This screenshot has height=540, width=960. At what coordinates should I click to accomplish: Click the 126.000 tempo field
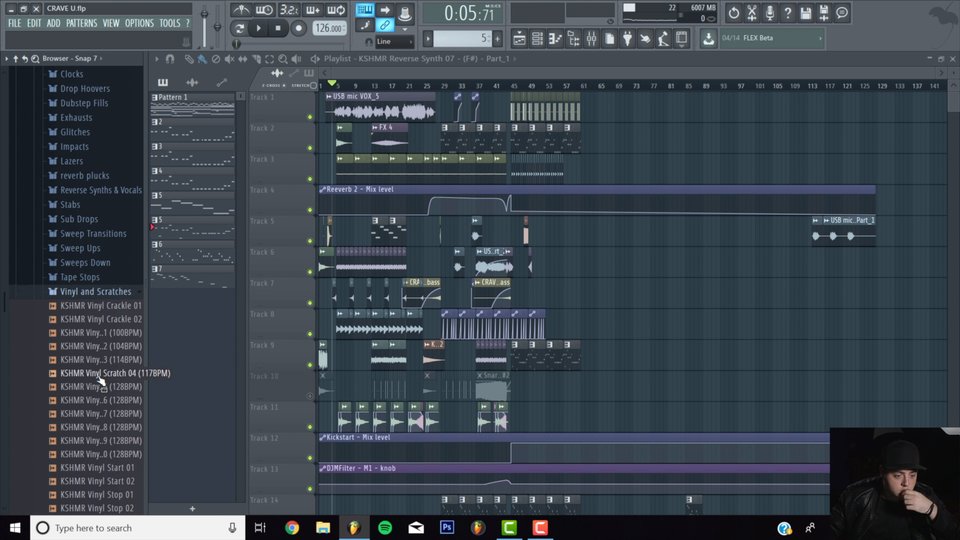[329, 28]
